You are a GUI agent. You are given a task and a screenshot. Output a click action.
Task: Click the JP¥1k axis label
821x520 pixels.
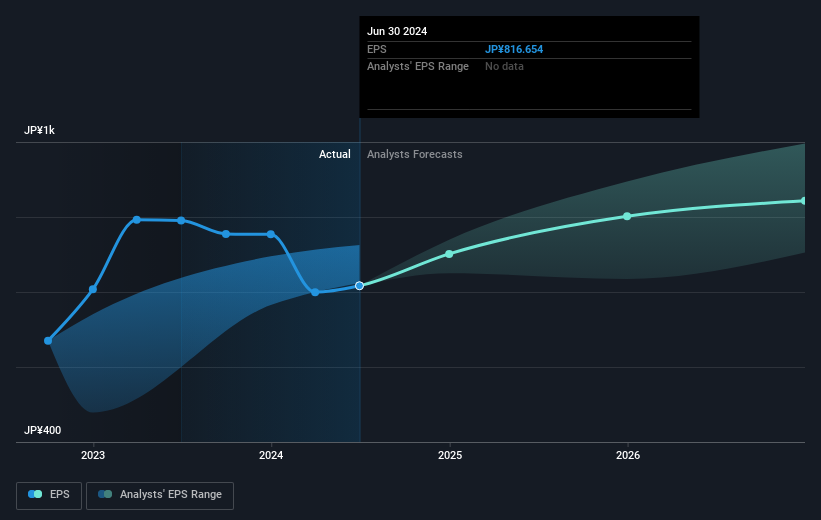pos(39,130)
